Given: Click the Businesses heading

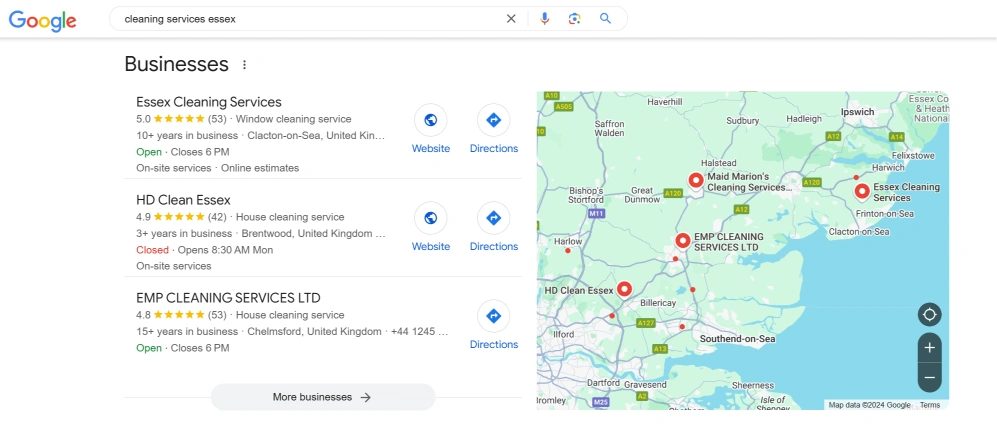Looking at the screenshot, I should pyautogui.click(x=176, y=64).
